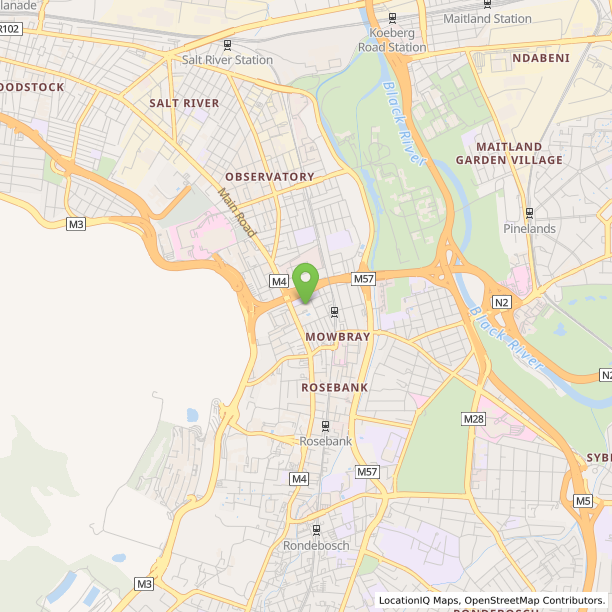Open the LocationIQ Maps OpenStreetMap attribution
612x612 pixels.
492,600
